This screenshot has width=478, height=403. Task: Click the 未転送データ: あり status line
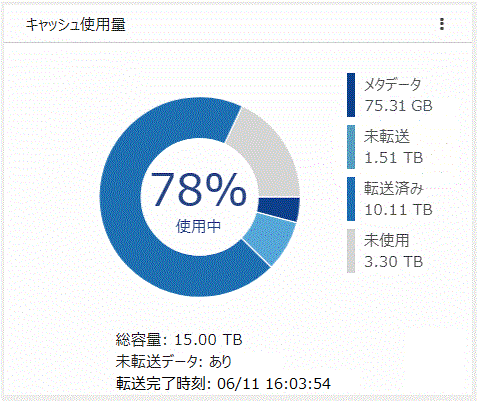[174, 362]
